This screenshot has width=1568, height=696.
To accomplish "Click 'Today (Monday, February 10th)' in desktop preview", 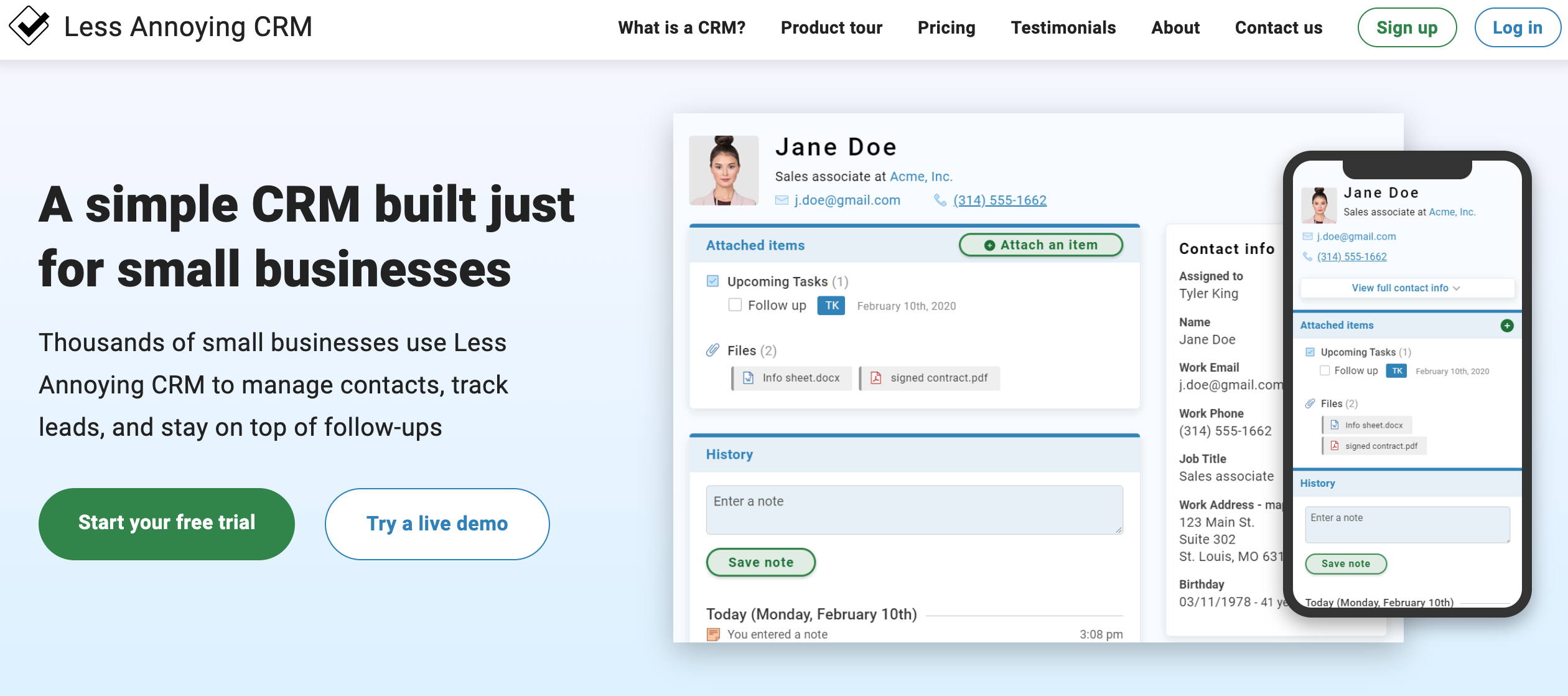I will [811, 614].
